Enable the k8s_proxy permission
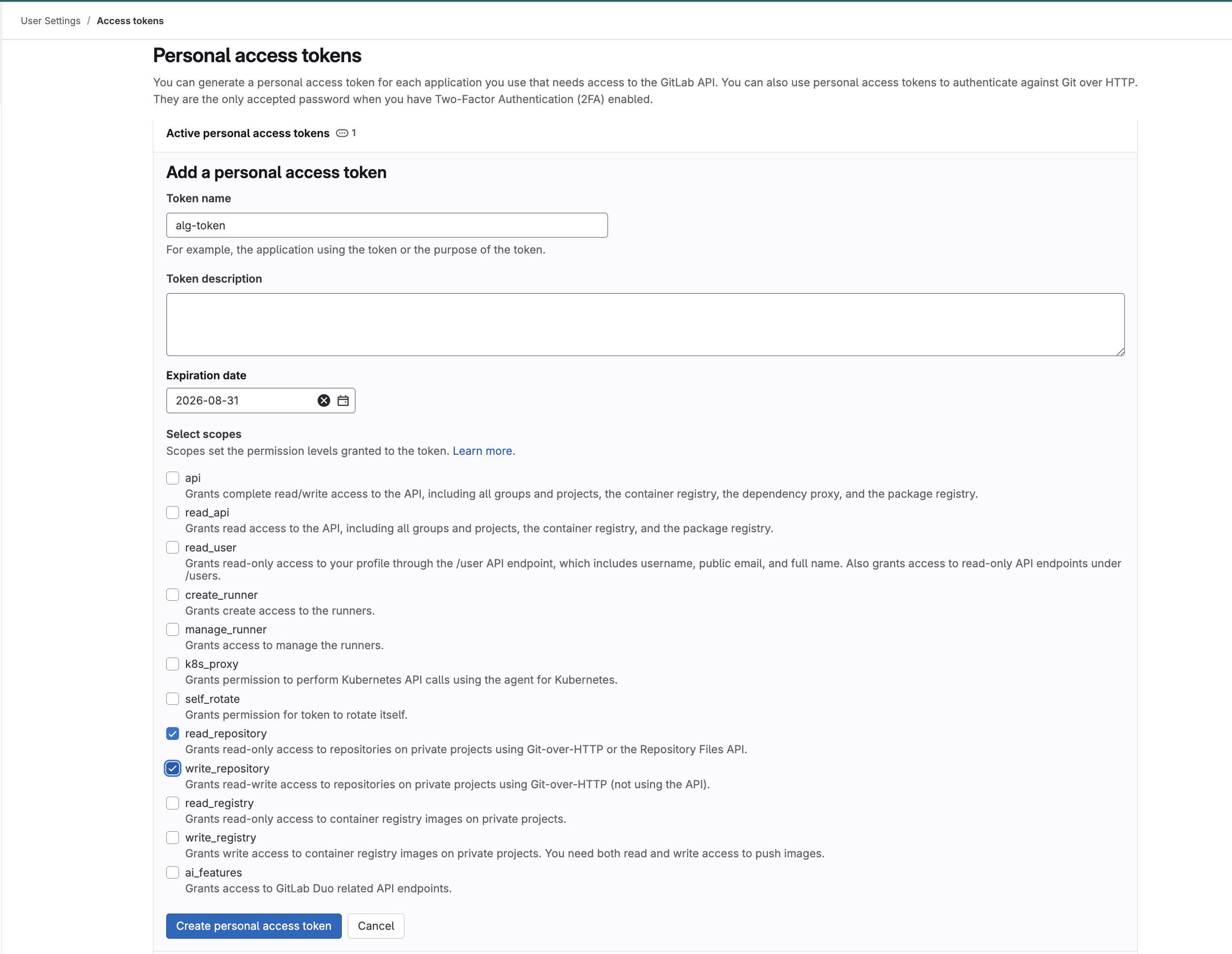Screen dimensions: 1232x954 coord(173,664)
